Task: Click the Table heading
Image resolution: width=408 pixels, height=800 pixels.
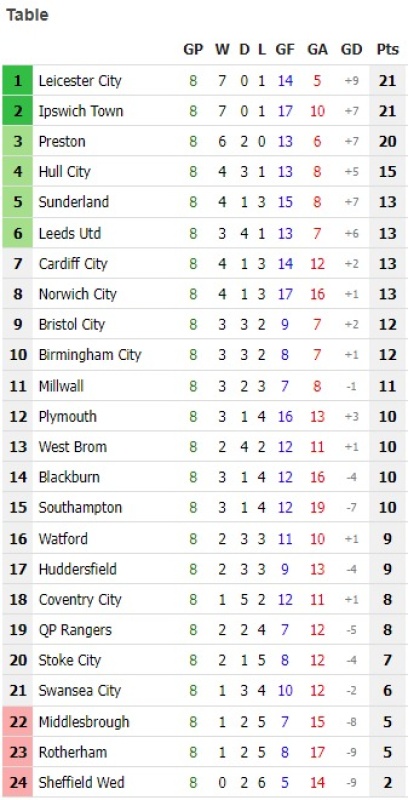Action: tap(27, 15)
